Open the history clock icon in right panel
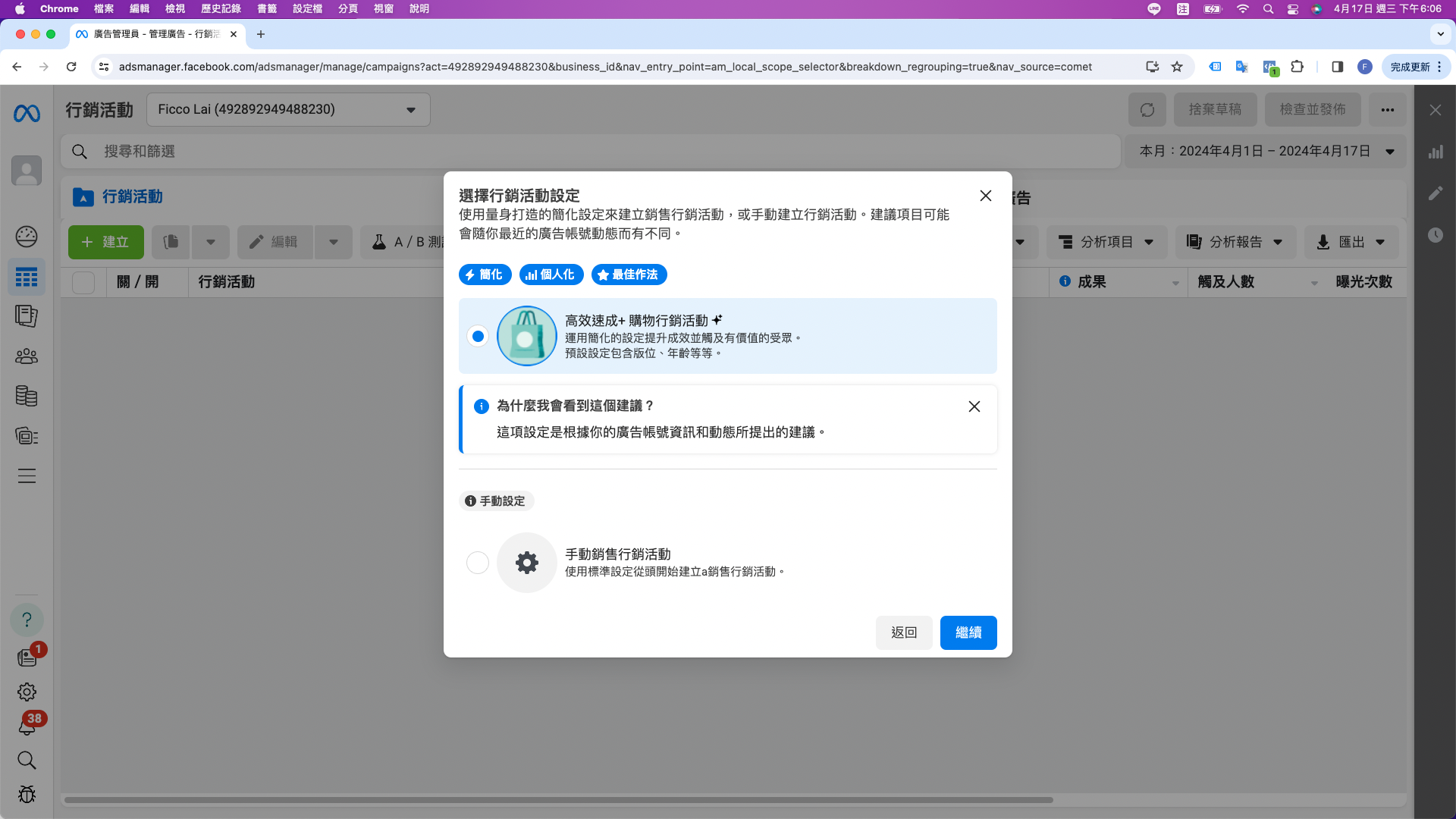Viewport: 1456px width, 819px height. [1436, 235]
